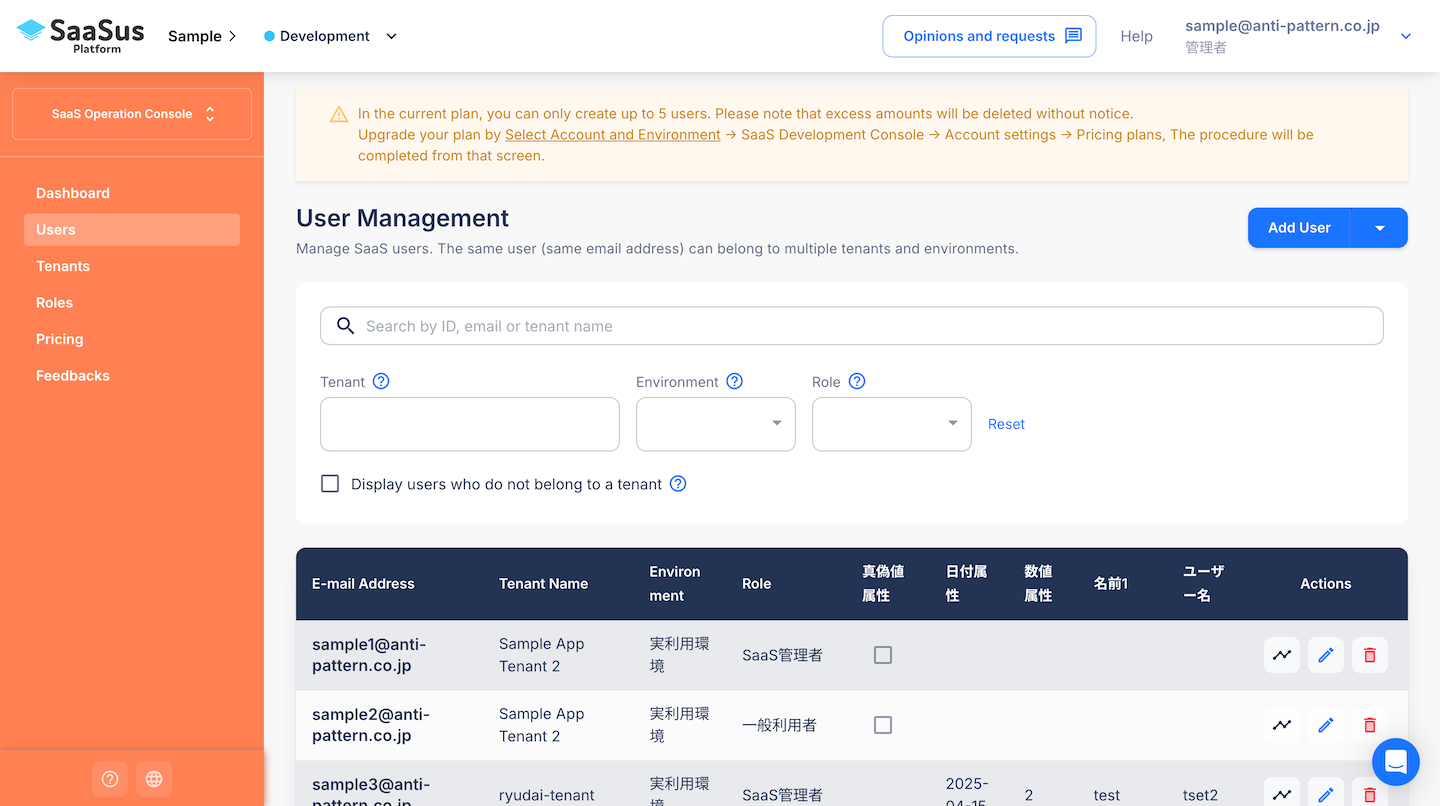Open the chat support bubble icon
1440x806 pixels.
click(1395, 763)
